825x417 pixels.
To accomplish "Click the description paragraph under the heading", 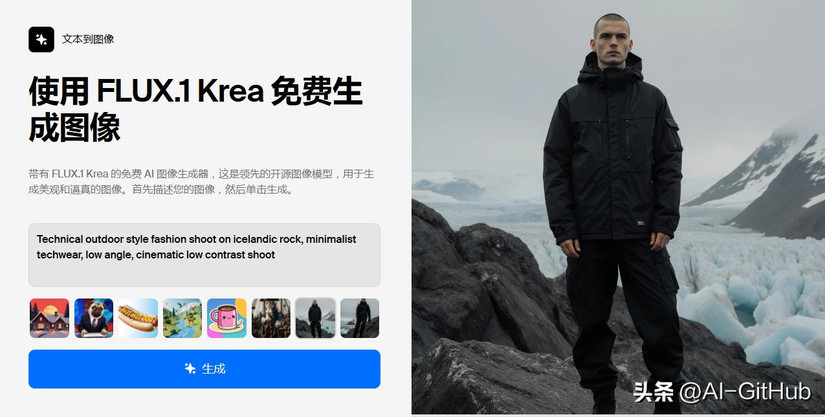I will tap(201, 181).
